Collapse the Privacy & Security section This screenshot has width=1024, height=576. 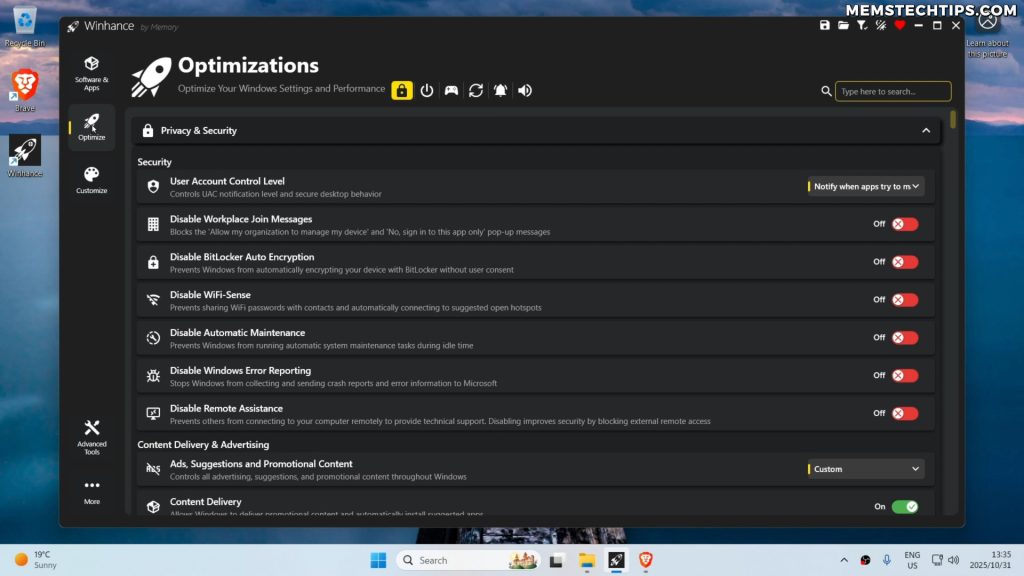coord(926,130)
